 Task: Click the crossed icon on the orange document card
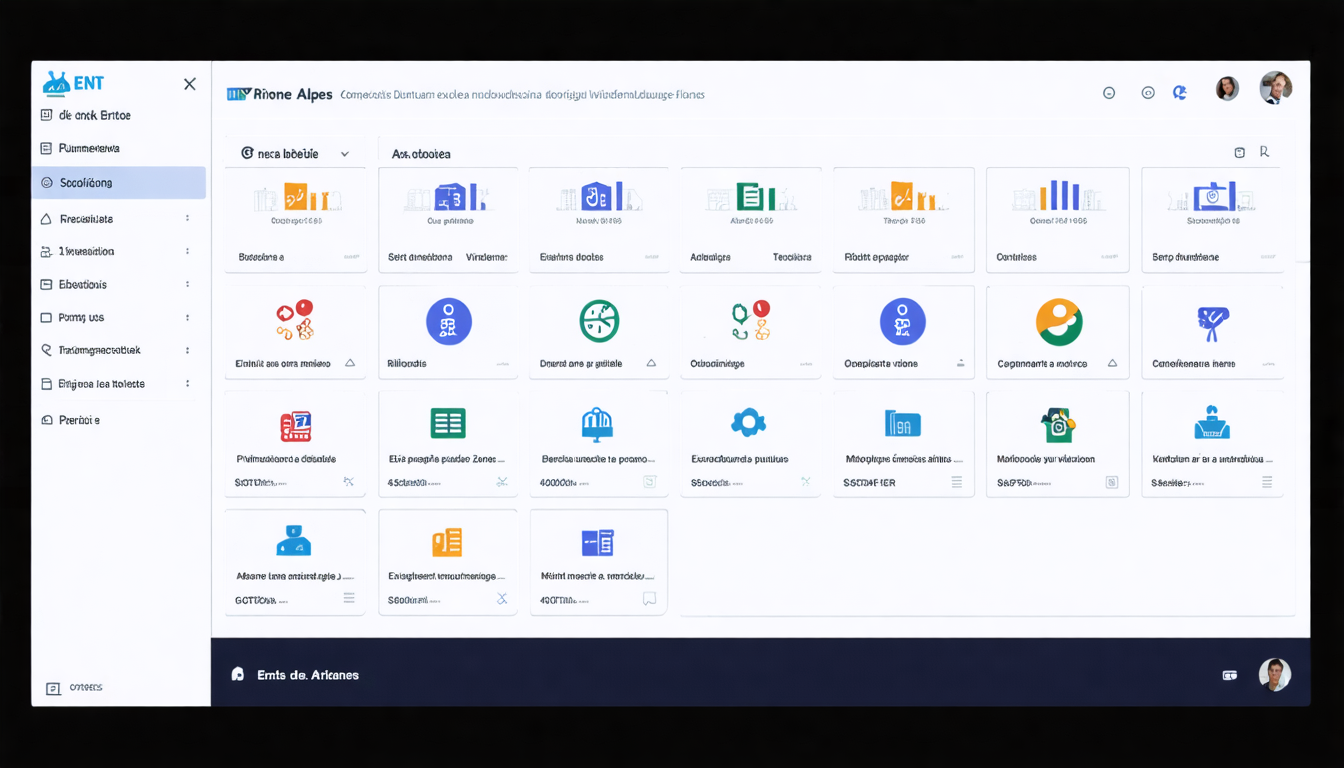[502, 599]
